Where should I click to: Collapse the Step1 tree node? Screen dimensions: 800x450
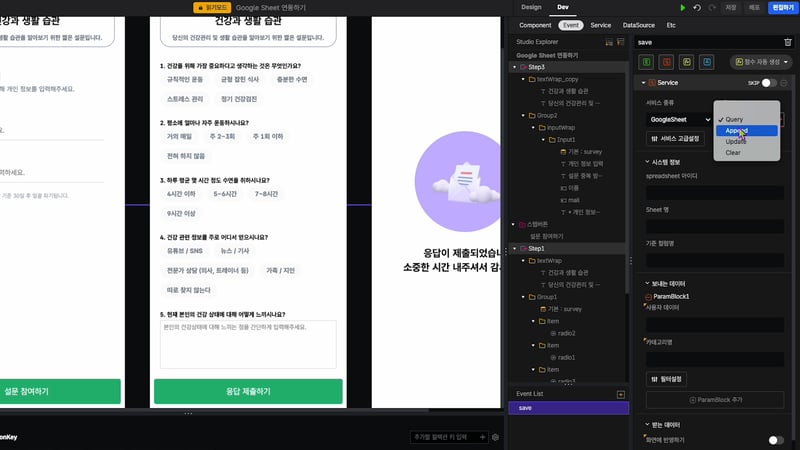pos(514,248)
